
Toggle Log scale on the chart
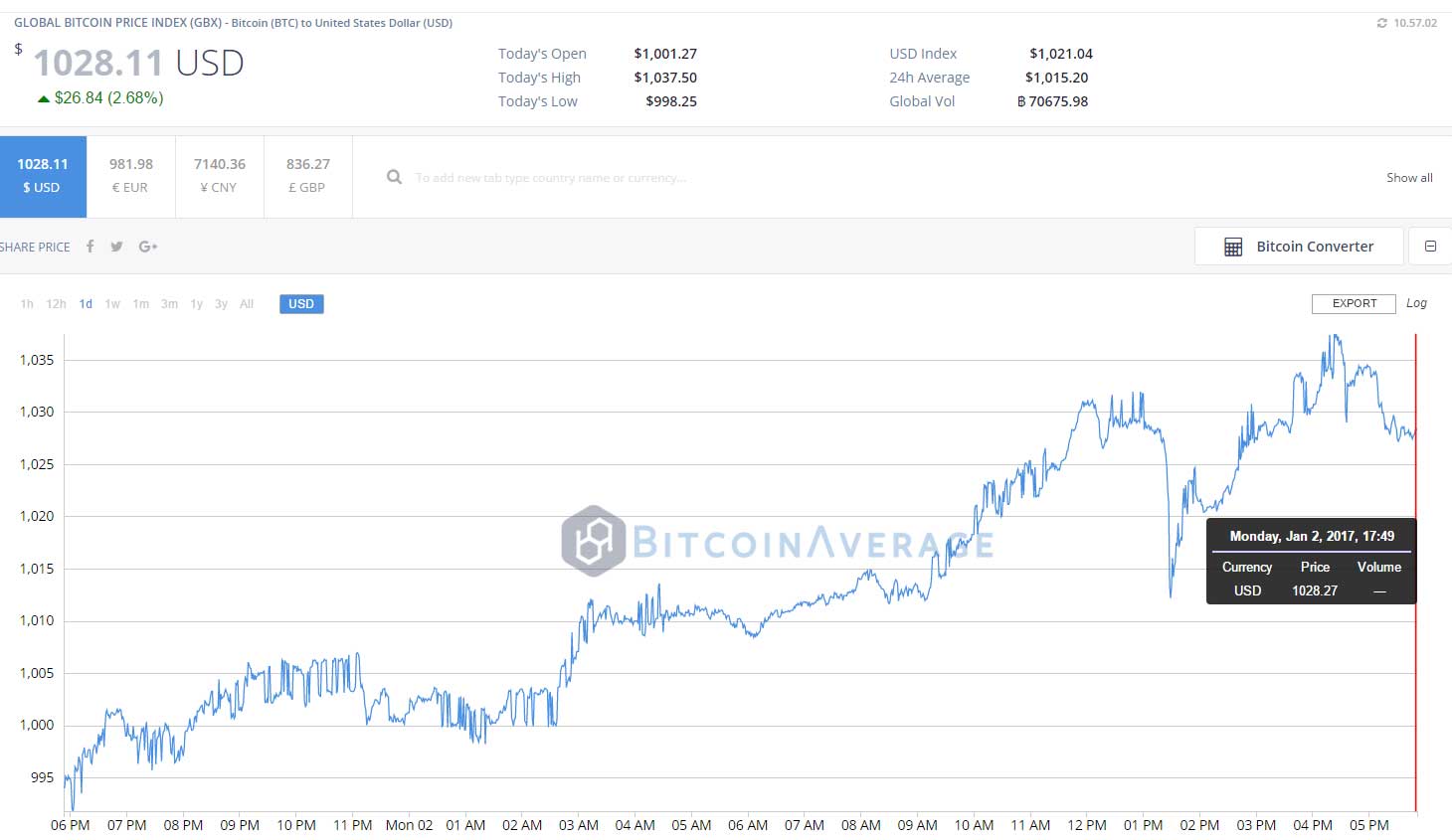[1416, 303]
